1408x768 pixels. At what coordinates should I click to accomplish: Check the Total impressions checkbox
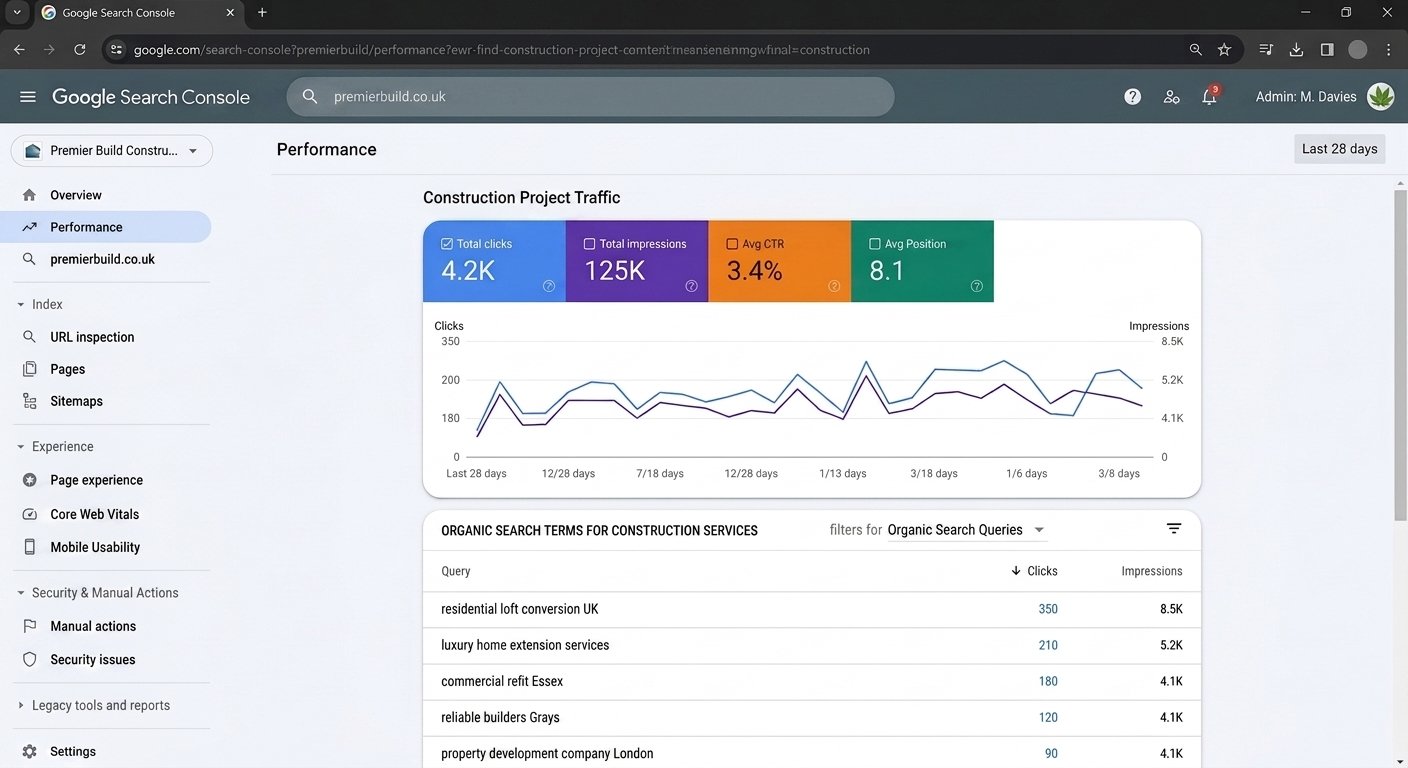pyautogui.click(x=589, y=244)
